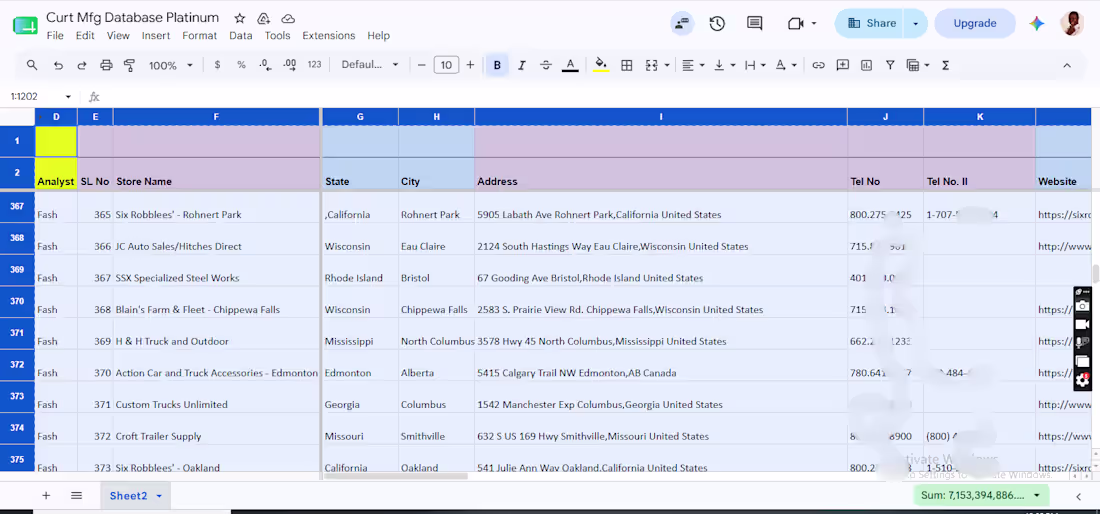Screen dimensions: 1100x514
Task: Open comments history icon
Action: [x=754, y=23]
